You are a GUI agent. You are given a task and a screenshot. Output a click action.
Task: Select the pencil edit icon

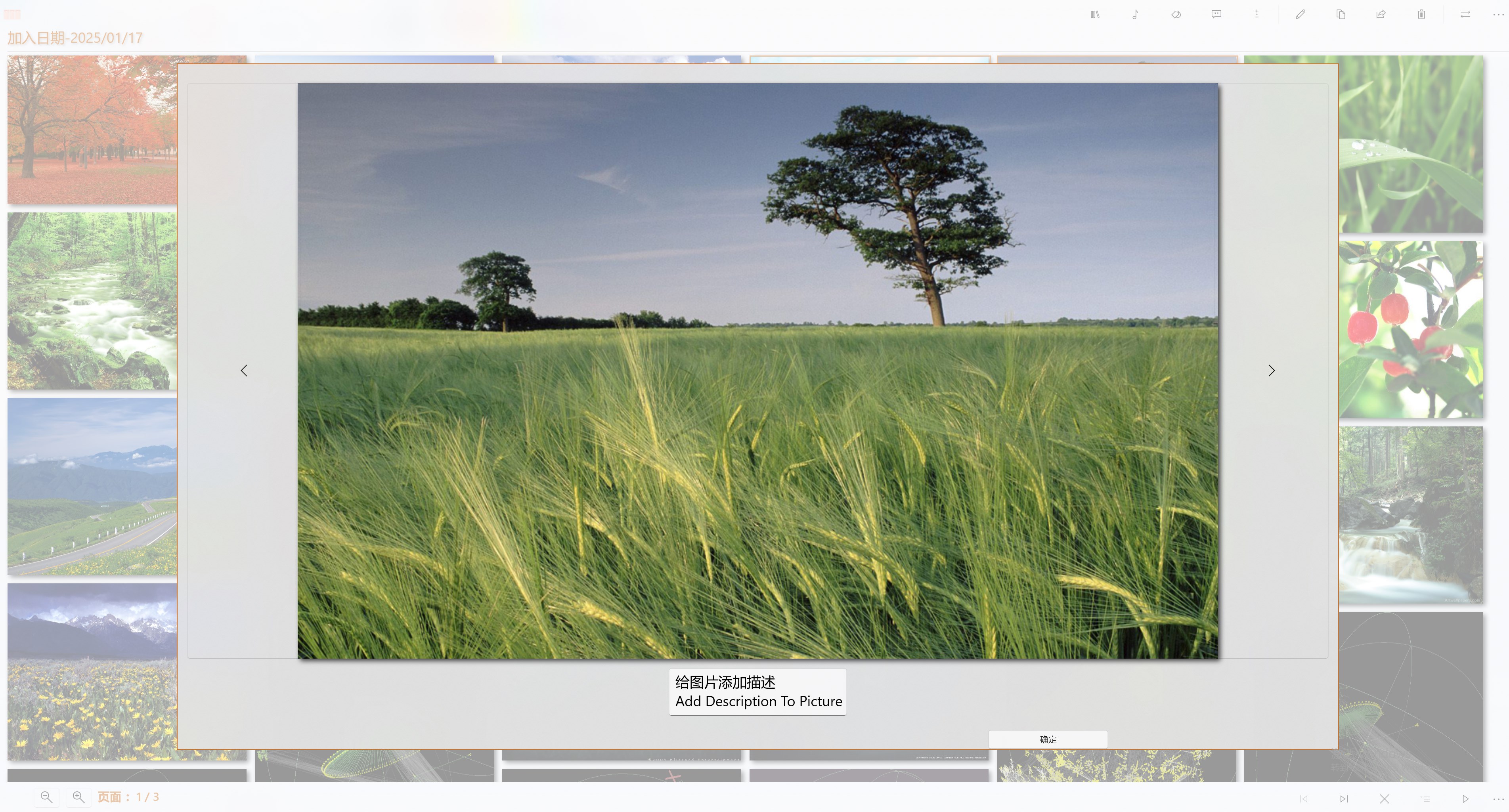(x=1300, y=15)
